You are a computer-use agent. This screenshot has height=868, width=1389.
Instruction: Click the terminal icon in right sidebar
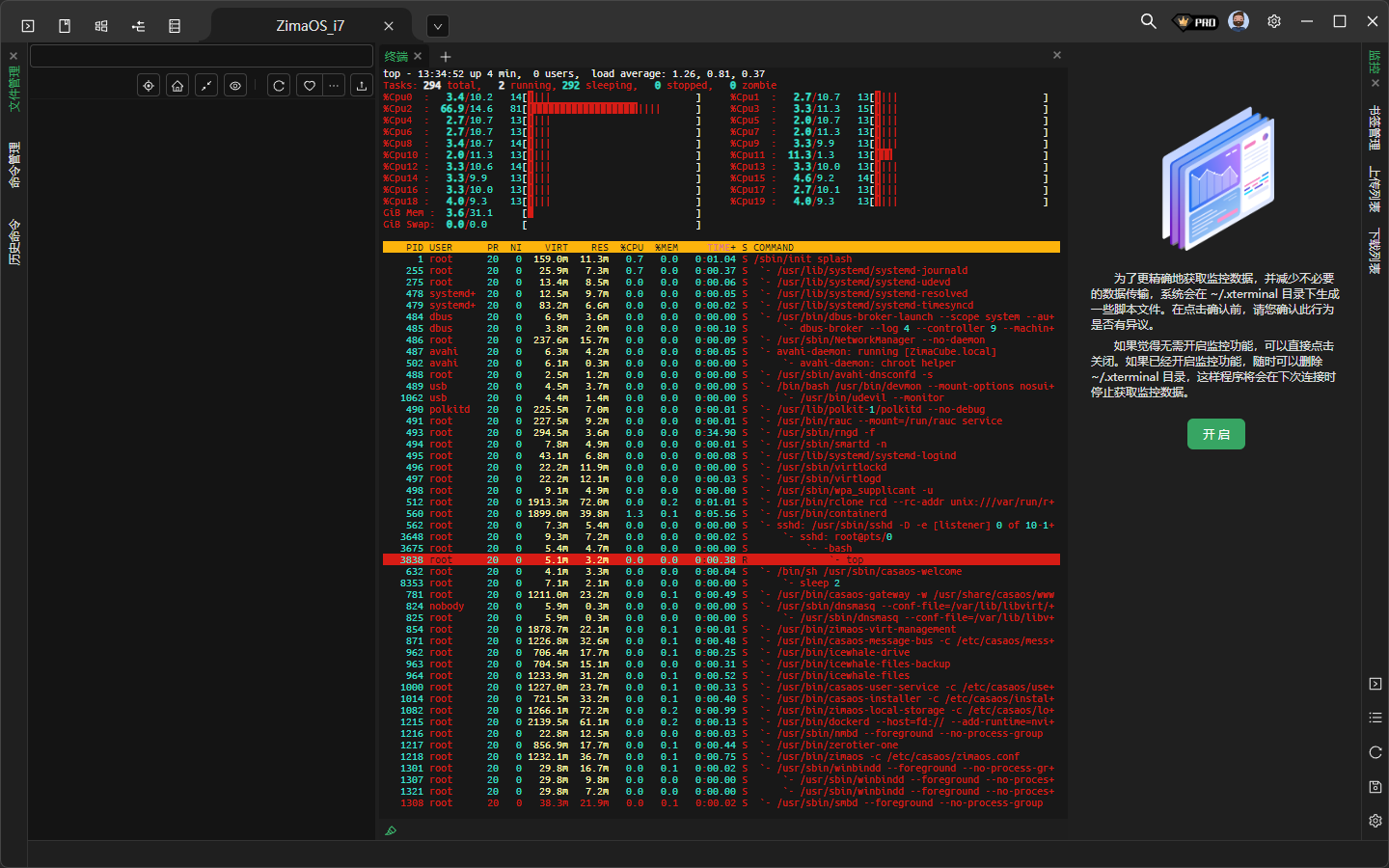point(1375,684)
